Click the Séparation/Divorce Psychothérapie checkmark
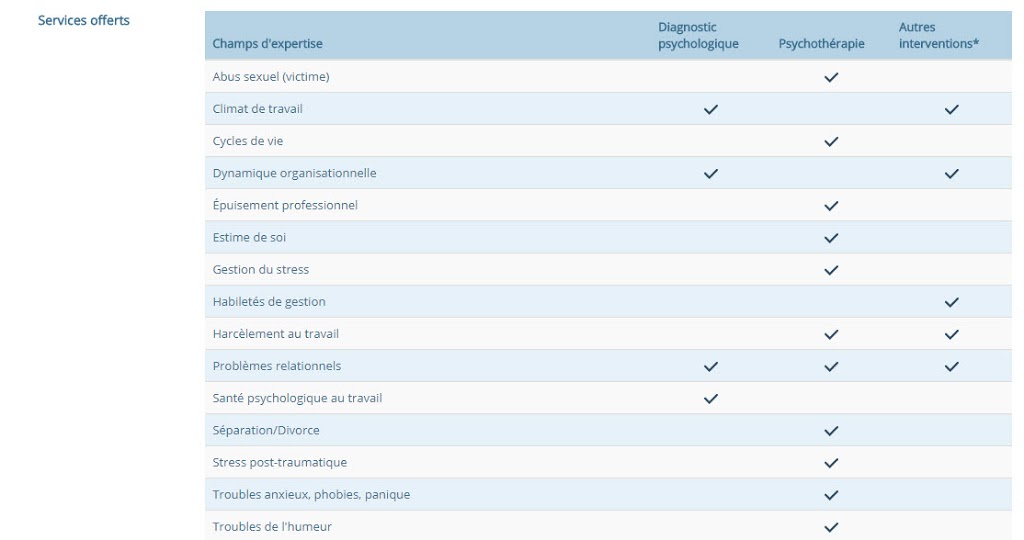 point(831,431)
